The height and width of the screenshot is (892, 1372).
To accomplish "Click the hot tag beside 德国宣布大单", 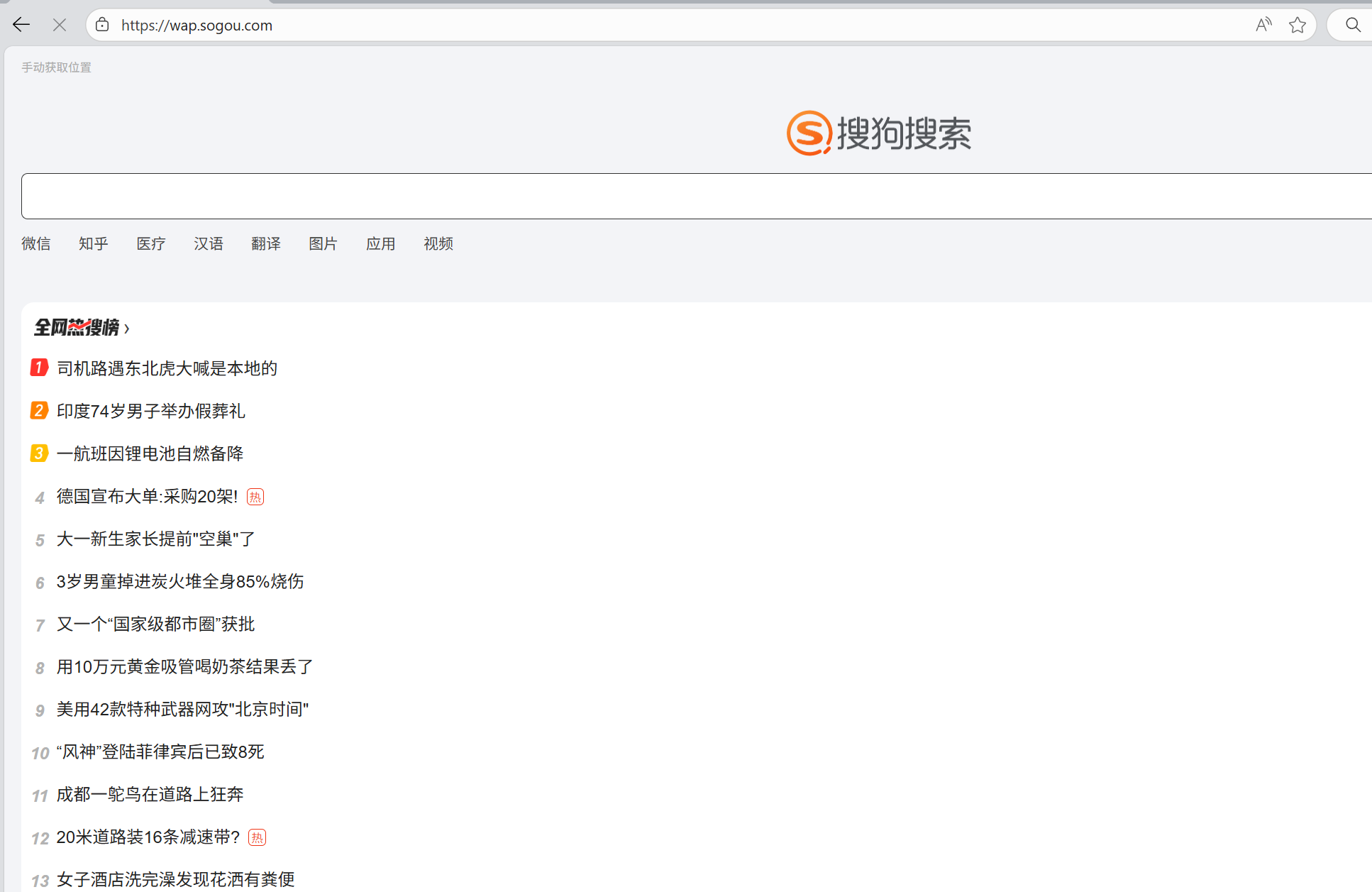I will click(255, 497).
